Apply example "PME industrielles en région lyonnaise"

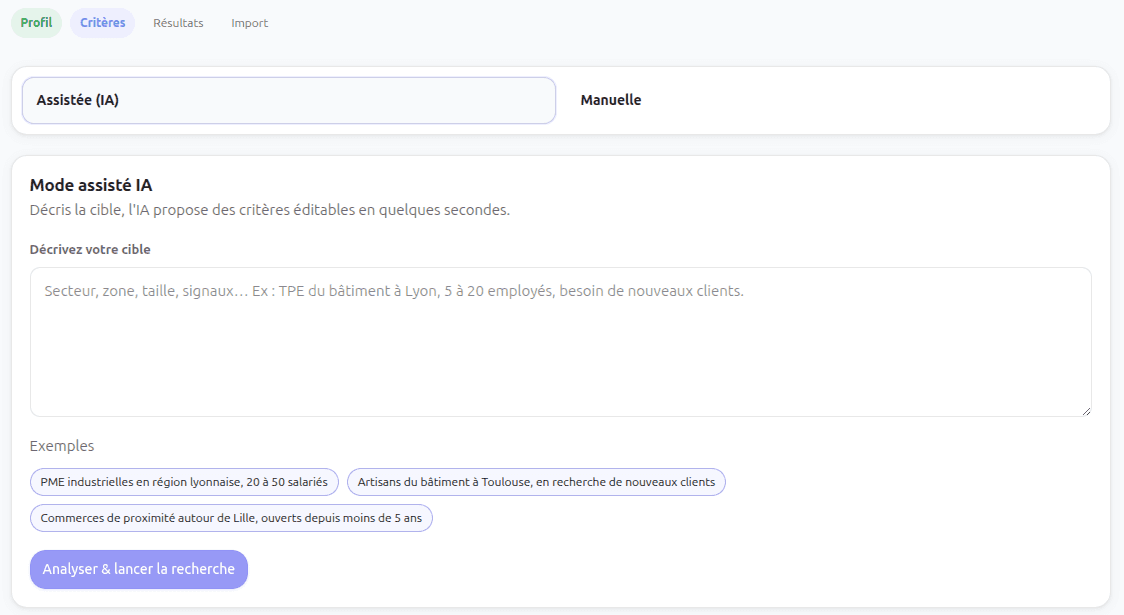click(184, 481)
